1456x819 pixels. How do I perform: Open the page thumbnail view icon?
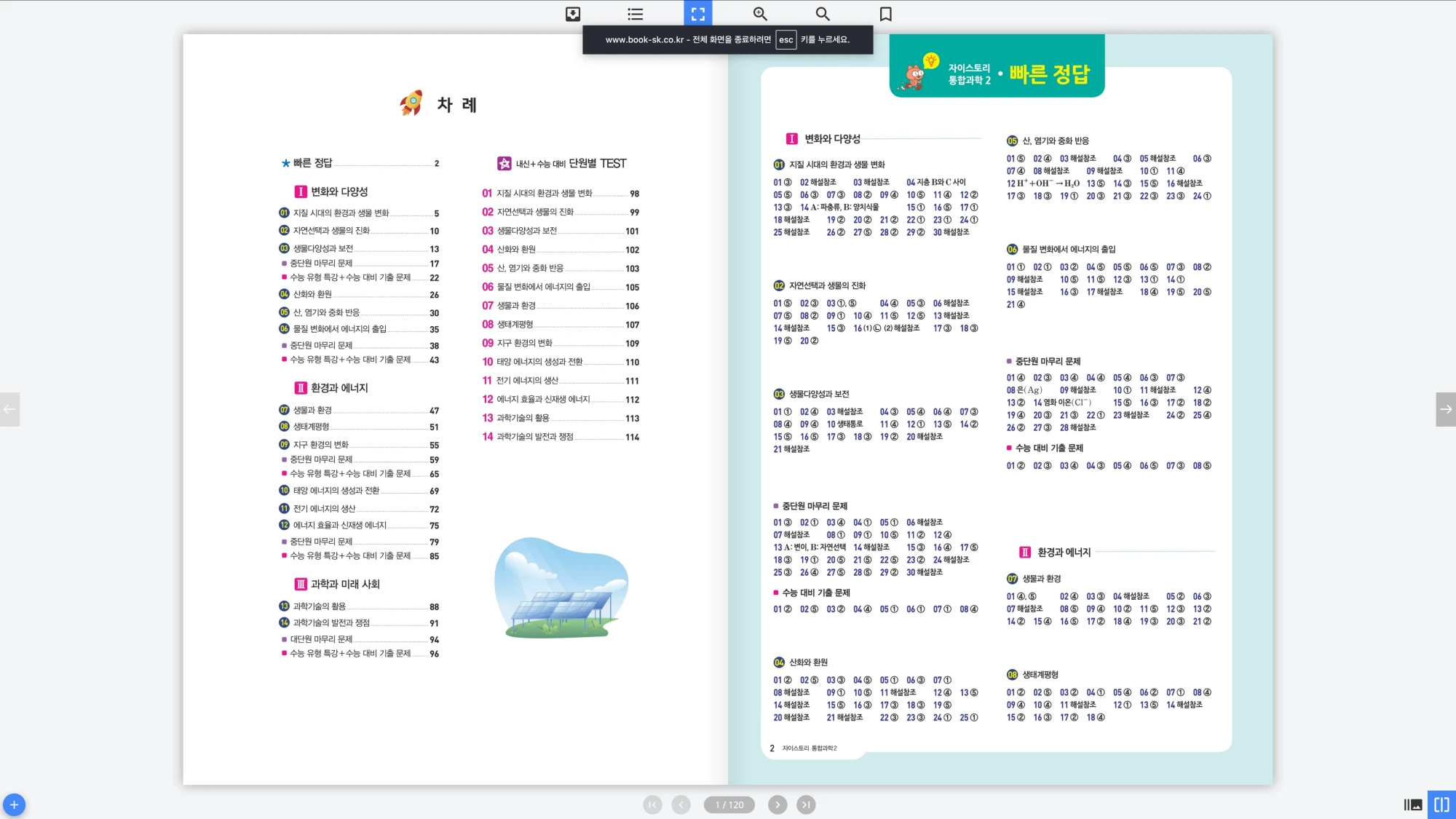(x=1413, y=804)
